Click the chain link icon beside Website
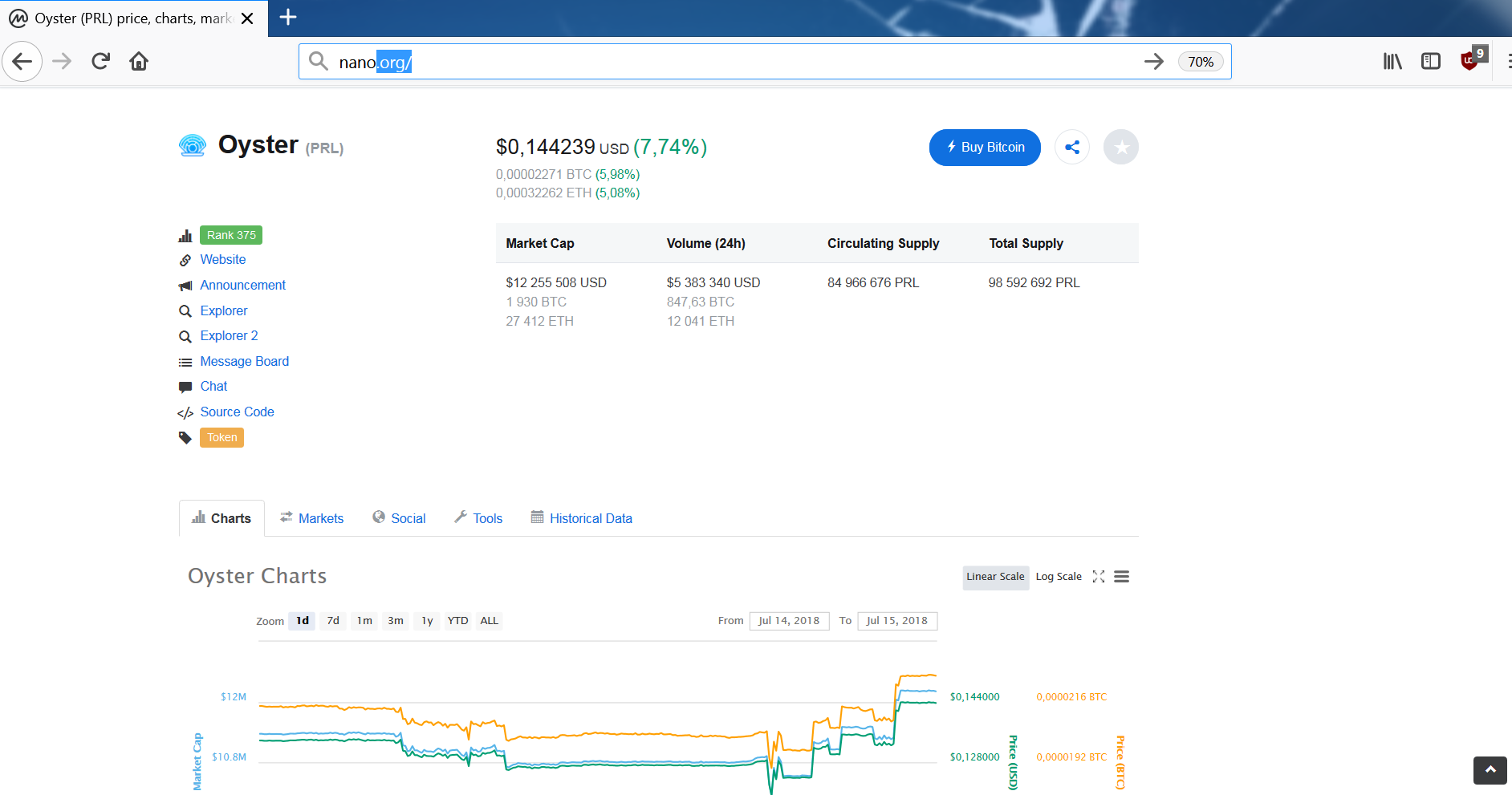 [x=185, y=261]
